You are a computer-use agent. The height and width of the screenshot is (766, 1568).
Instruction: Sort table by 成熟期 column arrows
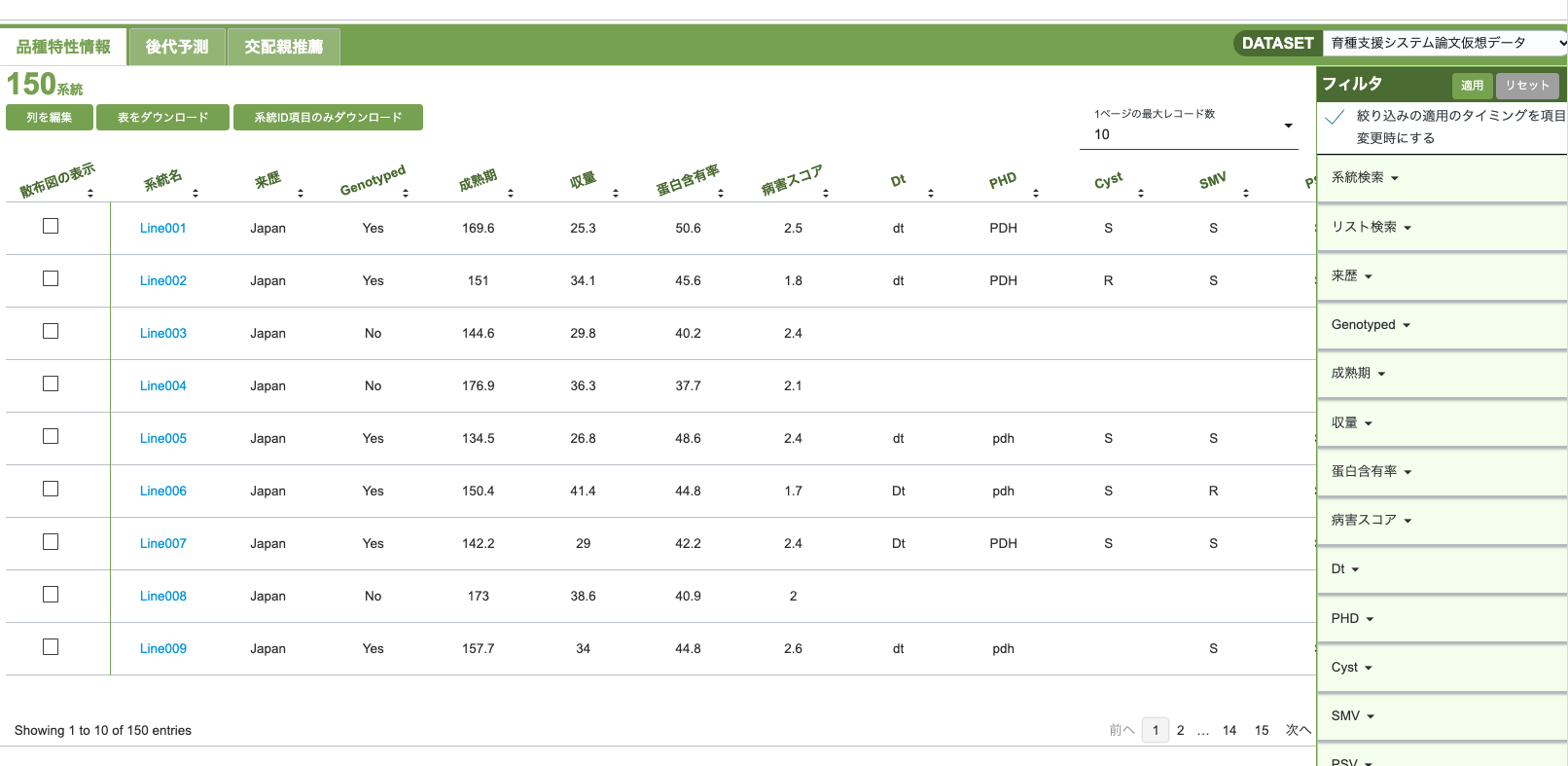pyautogui.click(x=511, y=193)
